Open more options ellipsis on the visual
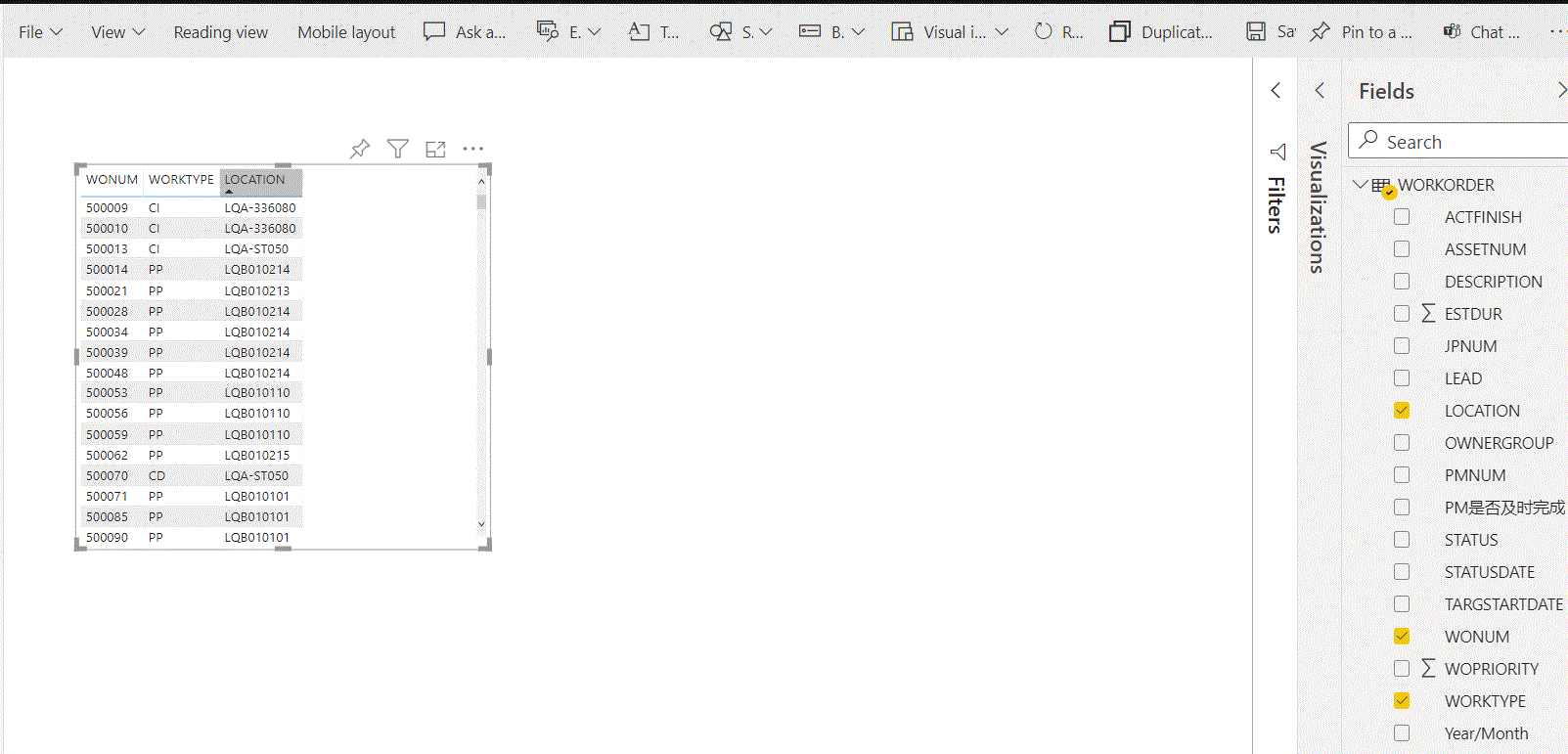 point(473,149)
